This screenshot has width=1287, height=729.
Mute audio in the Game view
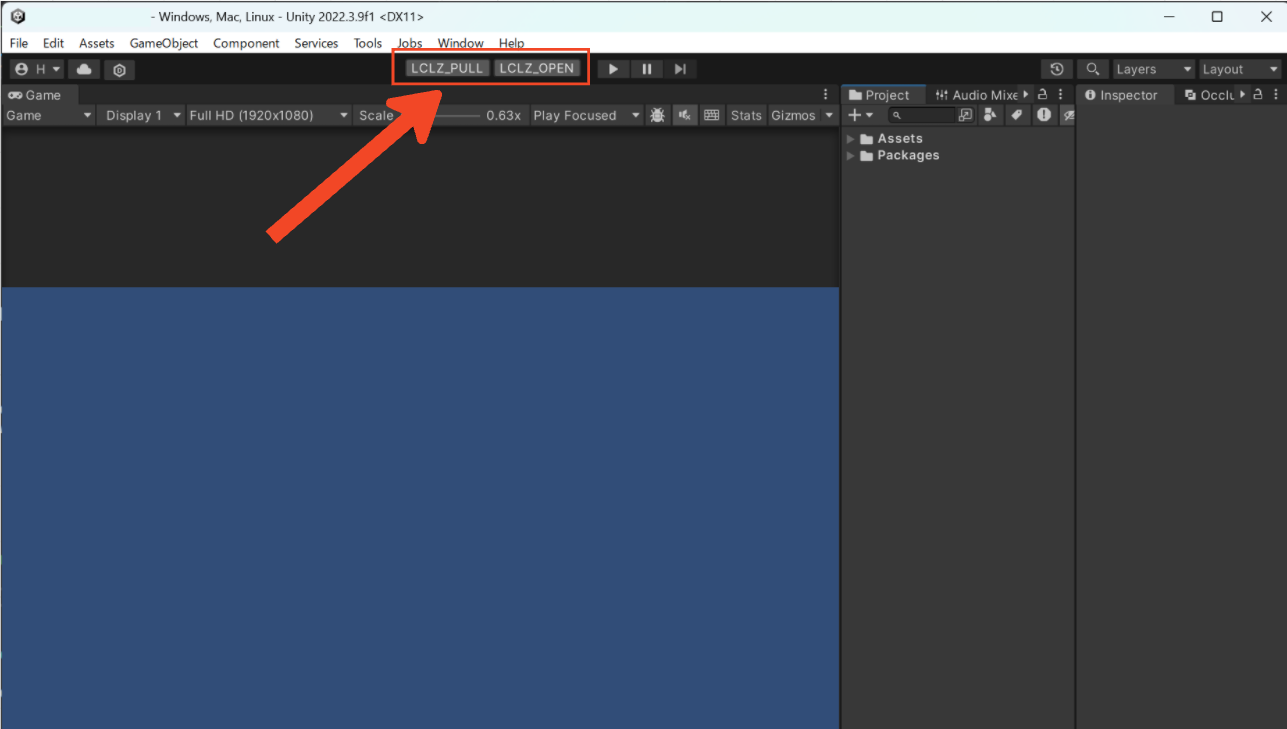point(685,115)
